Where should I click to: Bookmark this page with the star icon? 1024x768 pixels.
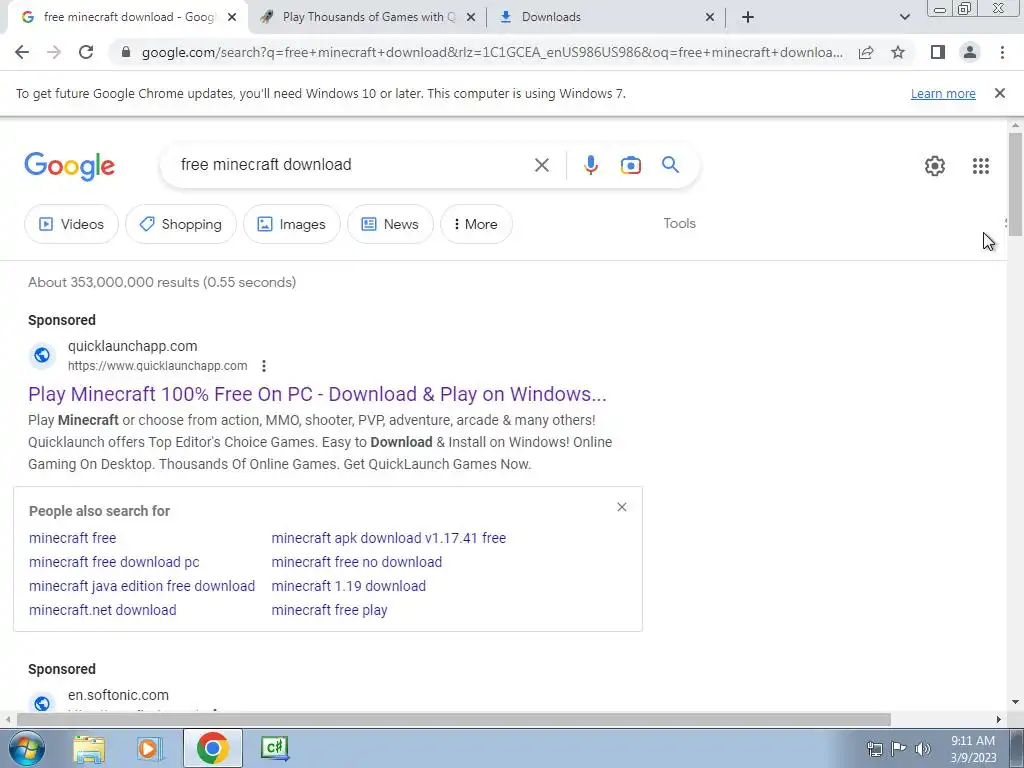898,52
